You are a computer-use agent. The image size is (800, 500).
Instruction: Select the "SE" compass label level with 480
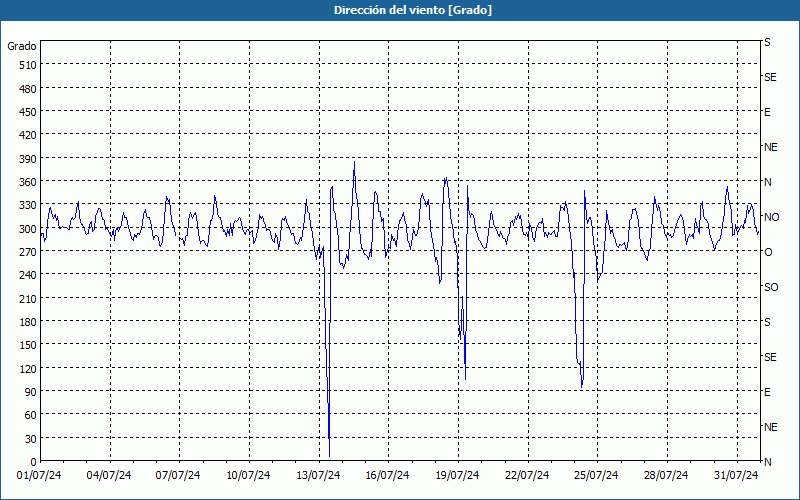(770, 78)
